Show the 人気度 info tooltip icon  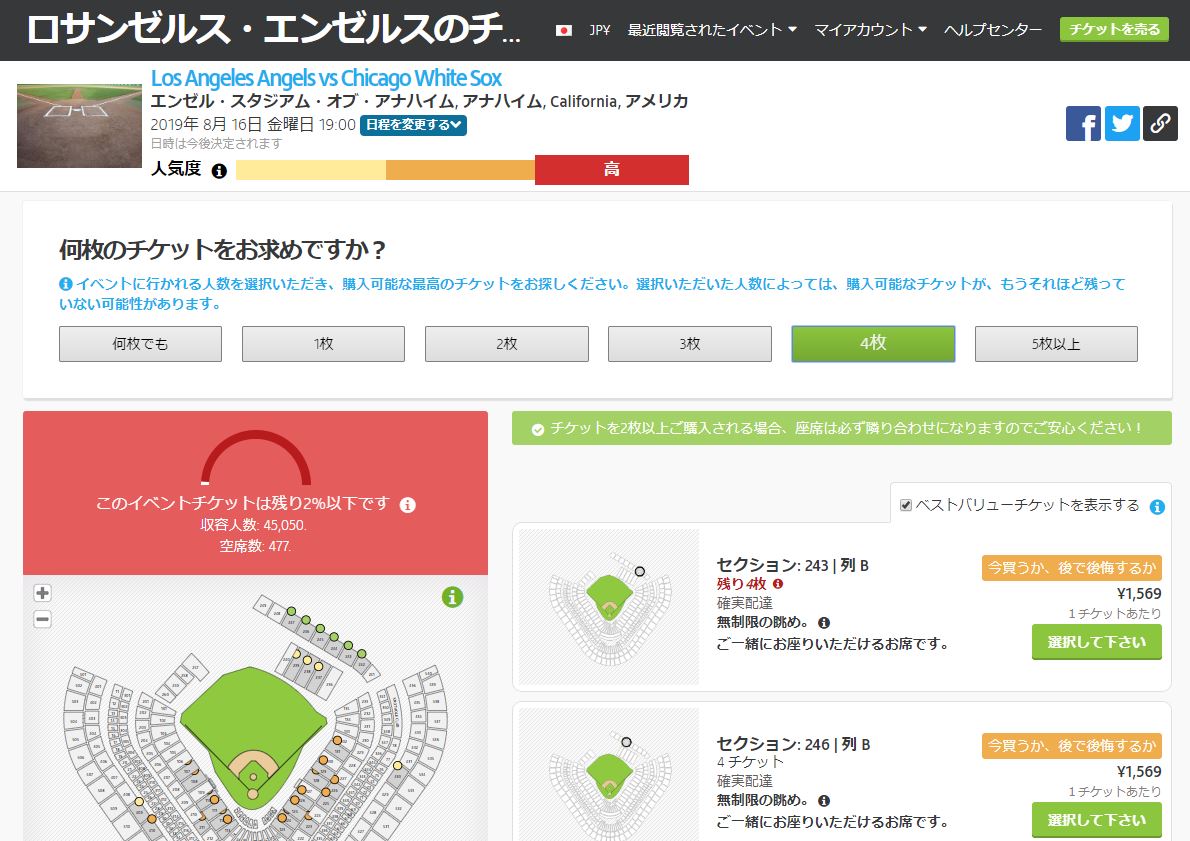pos(219,171)
